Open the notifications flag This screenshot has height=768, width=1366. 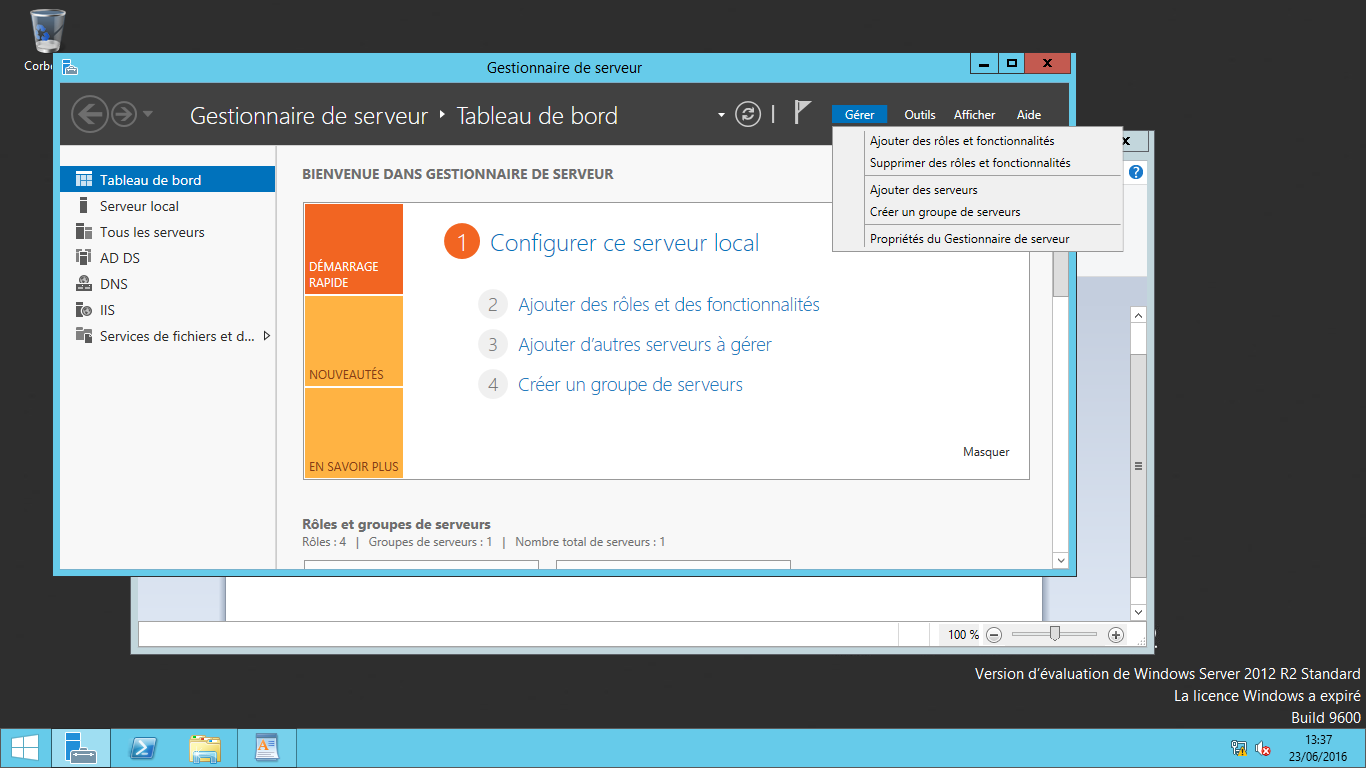(802, 112)
